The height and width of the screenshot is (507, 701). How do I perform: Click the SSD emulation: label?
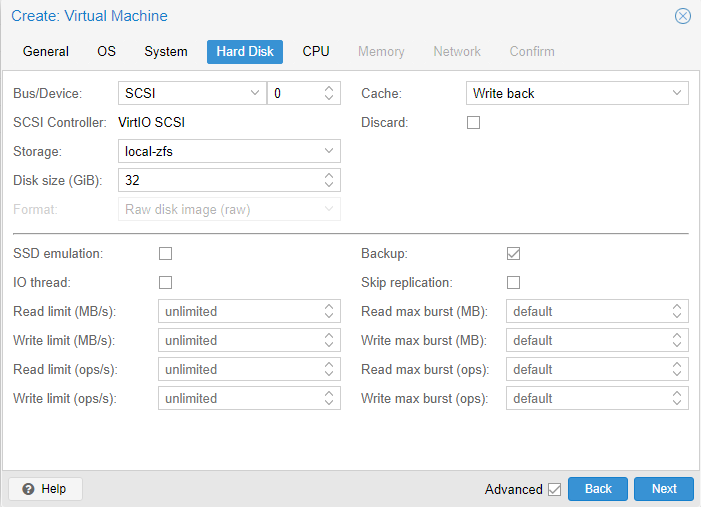pos(58,254)
